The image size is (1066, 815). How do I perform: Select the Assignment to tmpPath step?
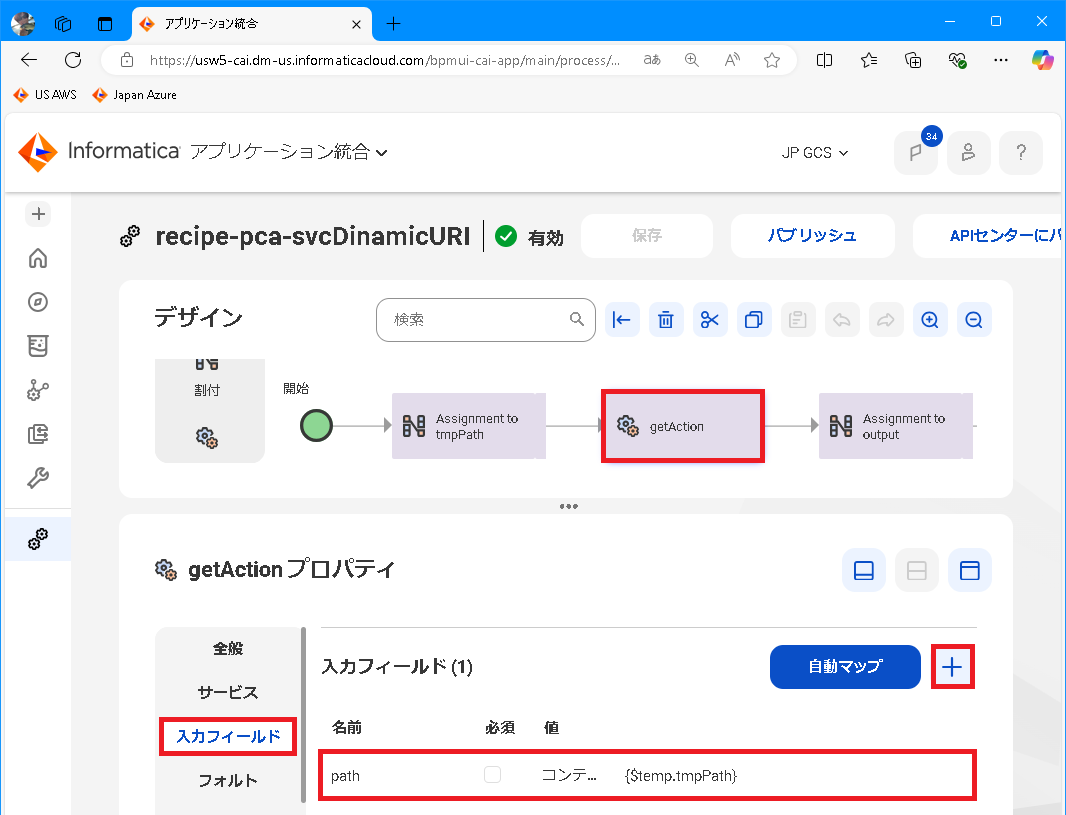point(468,426)
